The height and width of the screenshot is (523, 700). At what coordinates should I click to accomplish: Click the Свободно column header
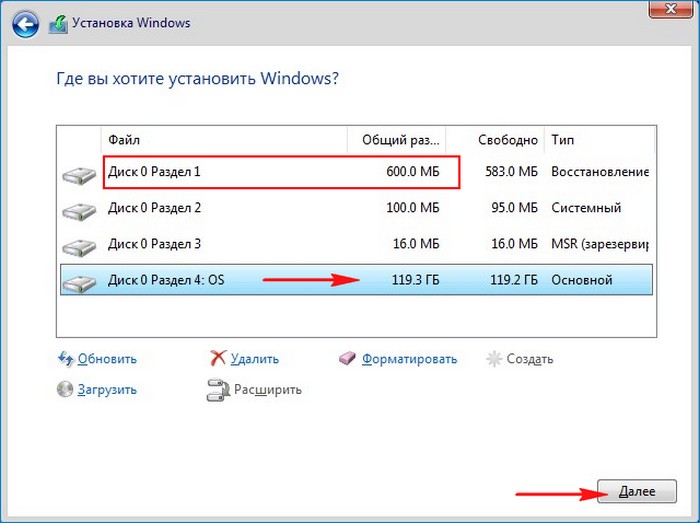tap(495, 140)
